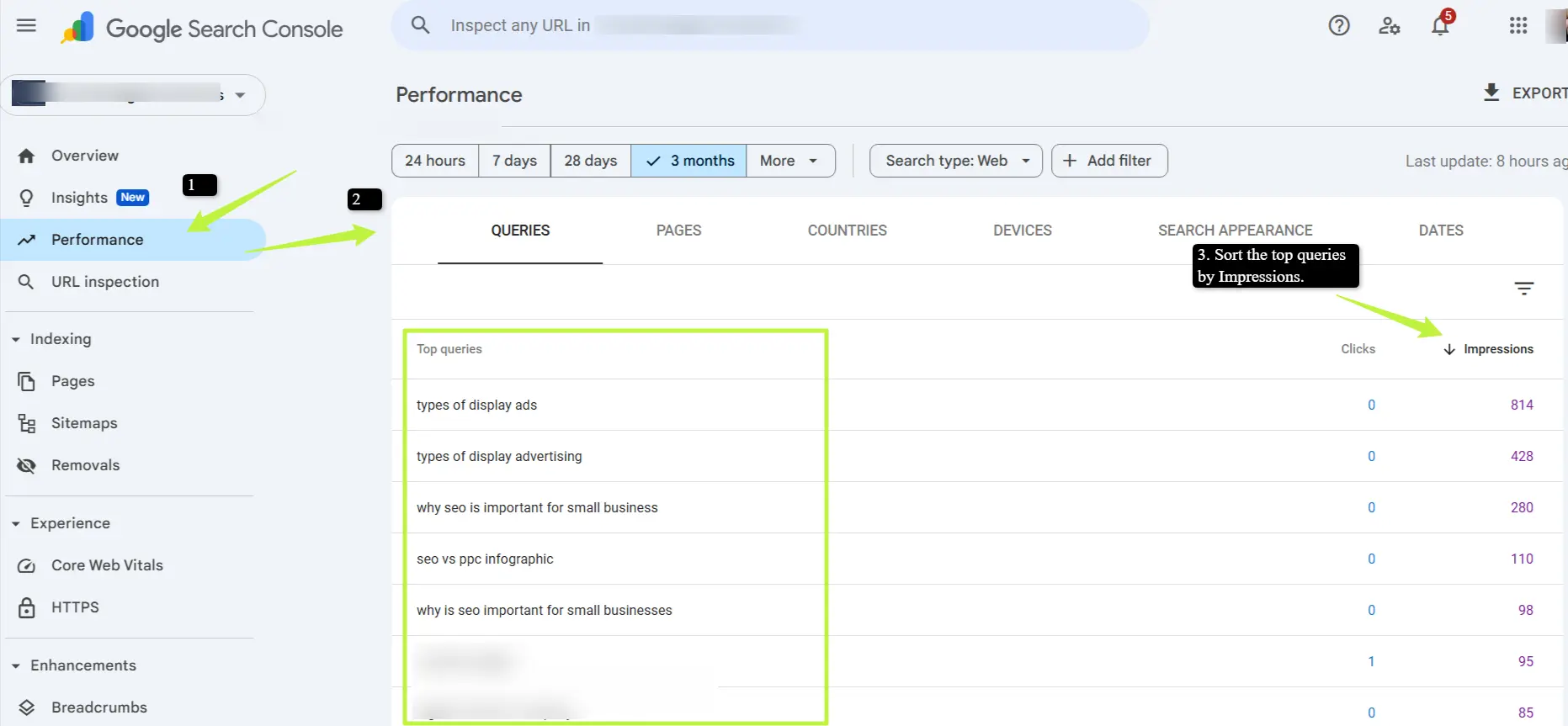Open the notifications bell
This screenshot has width=1568, height=726.
[1440, 26]
